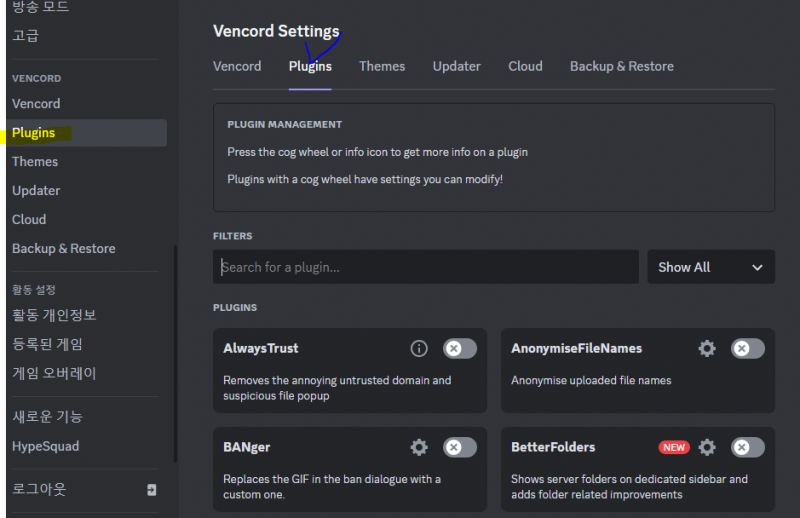Viewport: 800px width, 518px height.
Task: Open Vencord in the sidebar
Action: pos(36,104)
